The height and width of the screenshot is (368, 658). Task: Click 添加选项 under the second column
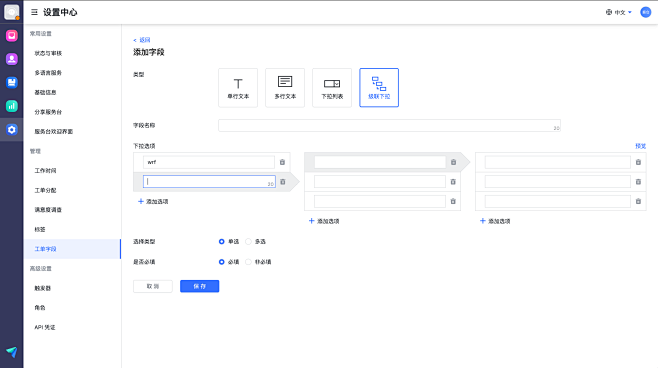[x=324, y=221]
